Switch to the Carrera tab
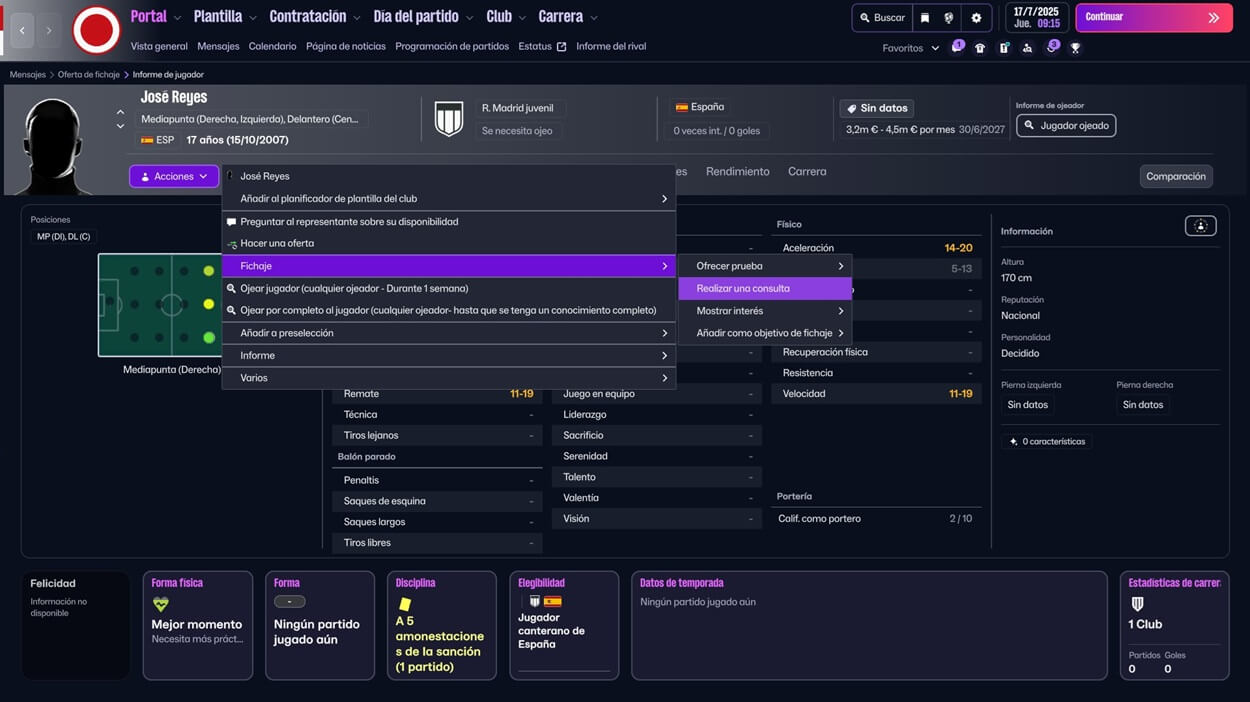 pos(806,172)
